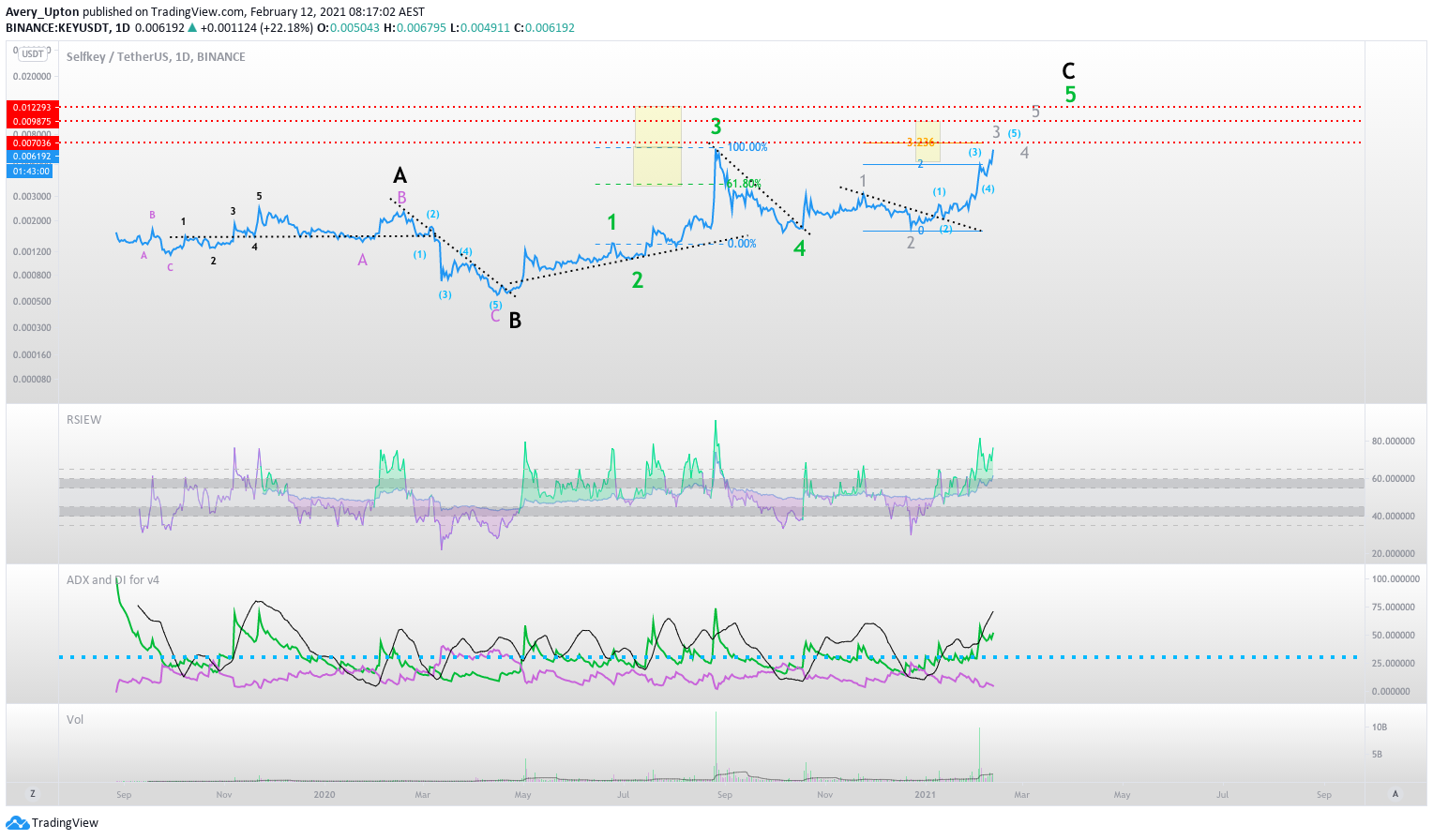This screenshot has width=1433, height=840.
Task: Click the 61.80% Fibonacci level label
Action: (745, 184)
